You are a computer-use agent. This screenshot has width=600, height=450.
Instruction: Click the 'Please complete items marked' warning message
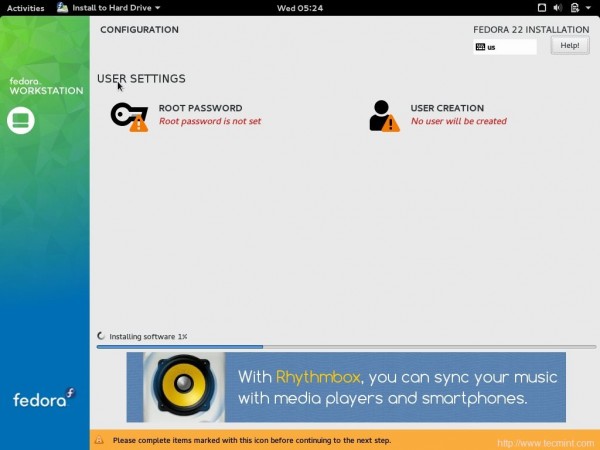click(252, 440)
